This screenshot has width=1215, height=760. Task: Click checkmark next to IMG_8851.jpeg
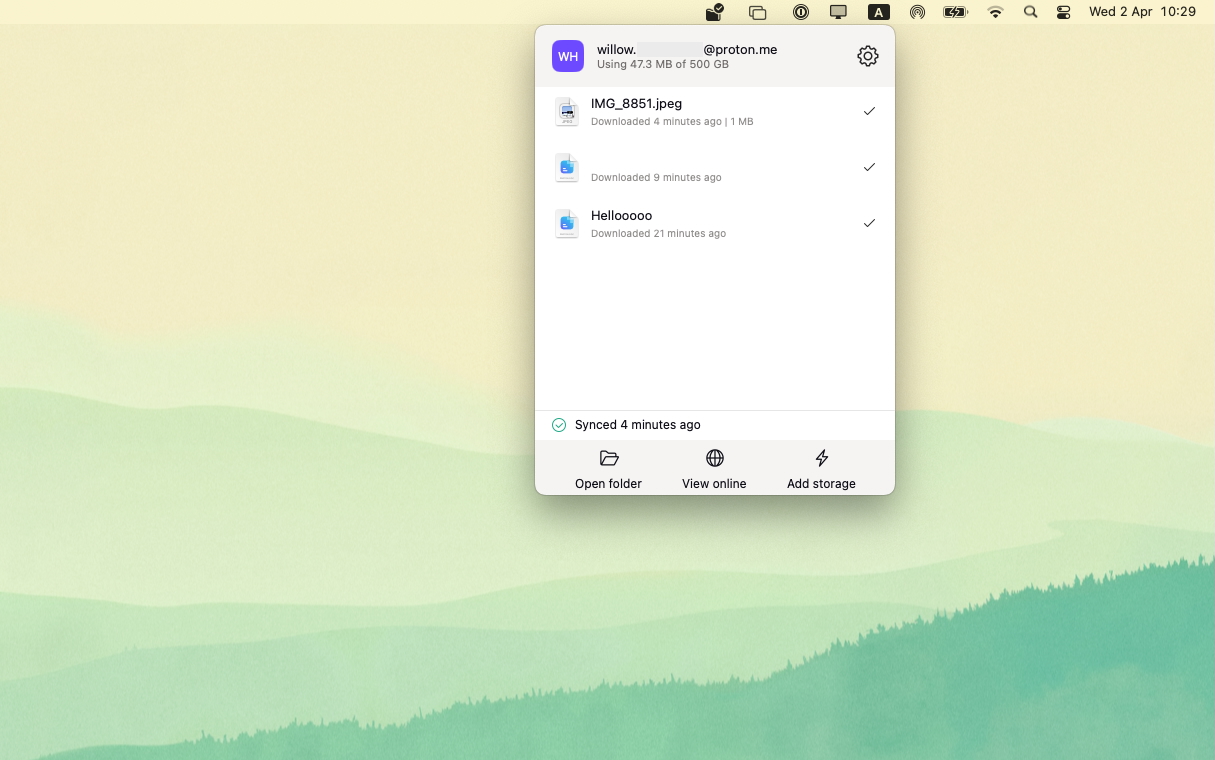tap(869, 111)
